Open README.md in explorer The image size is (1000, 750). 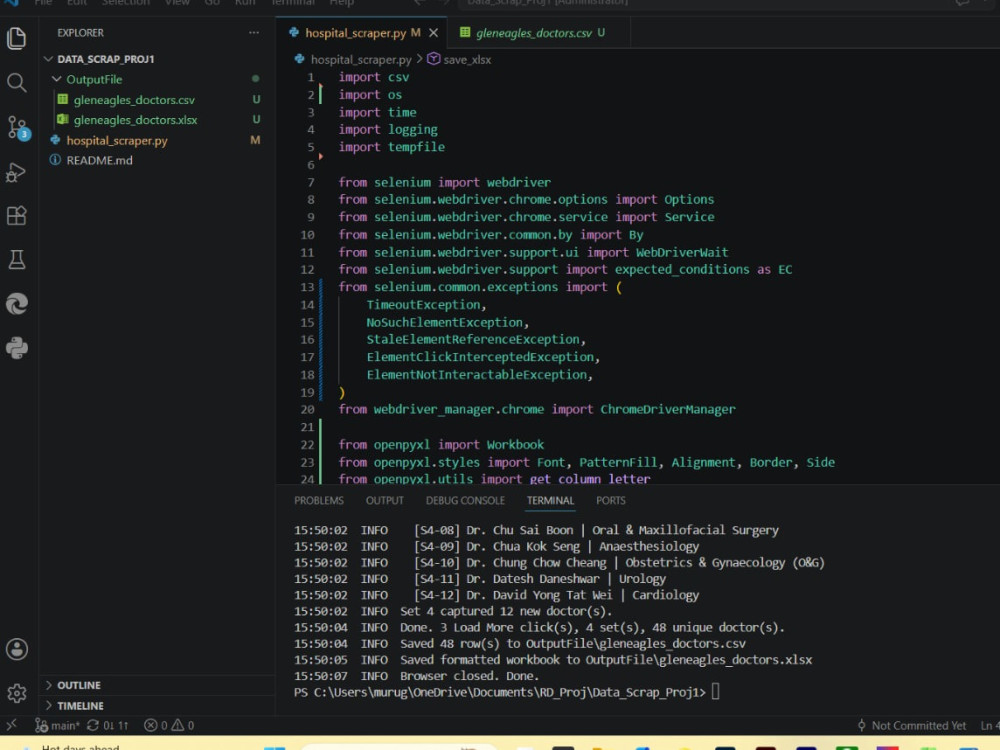(x=99, y=160)
